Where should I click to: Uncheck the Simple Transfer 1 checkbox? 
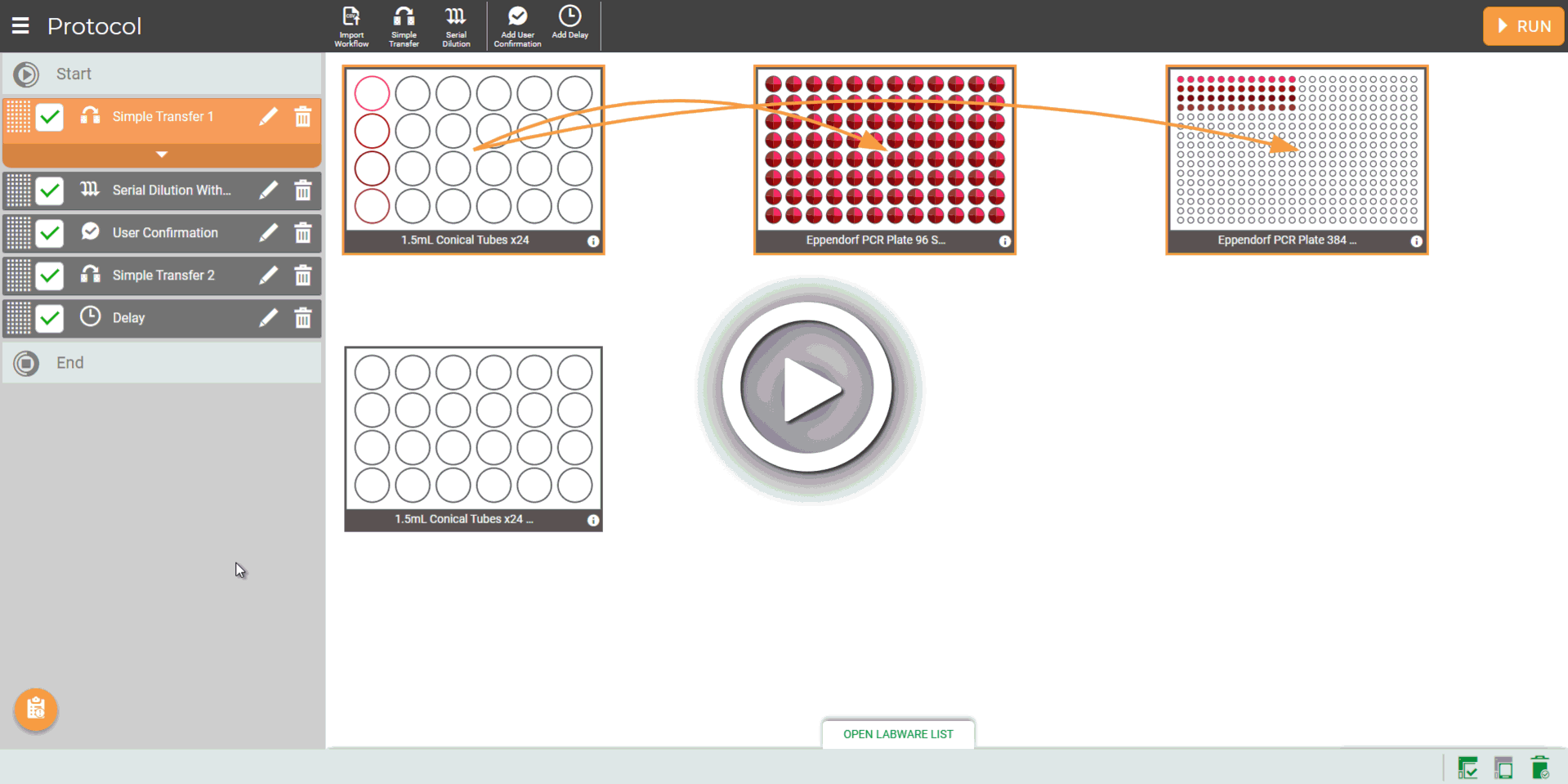[50, 117]
